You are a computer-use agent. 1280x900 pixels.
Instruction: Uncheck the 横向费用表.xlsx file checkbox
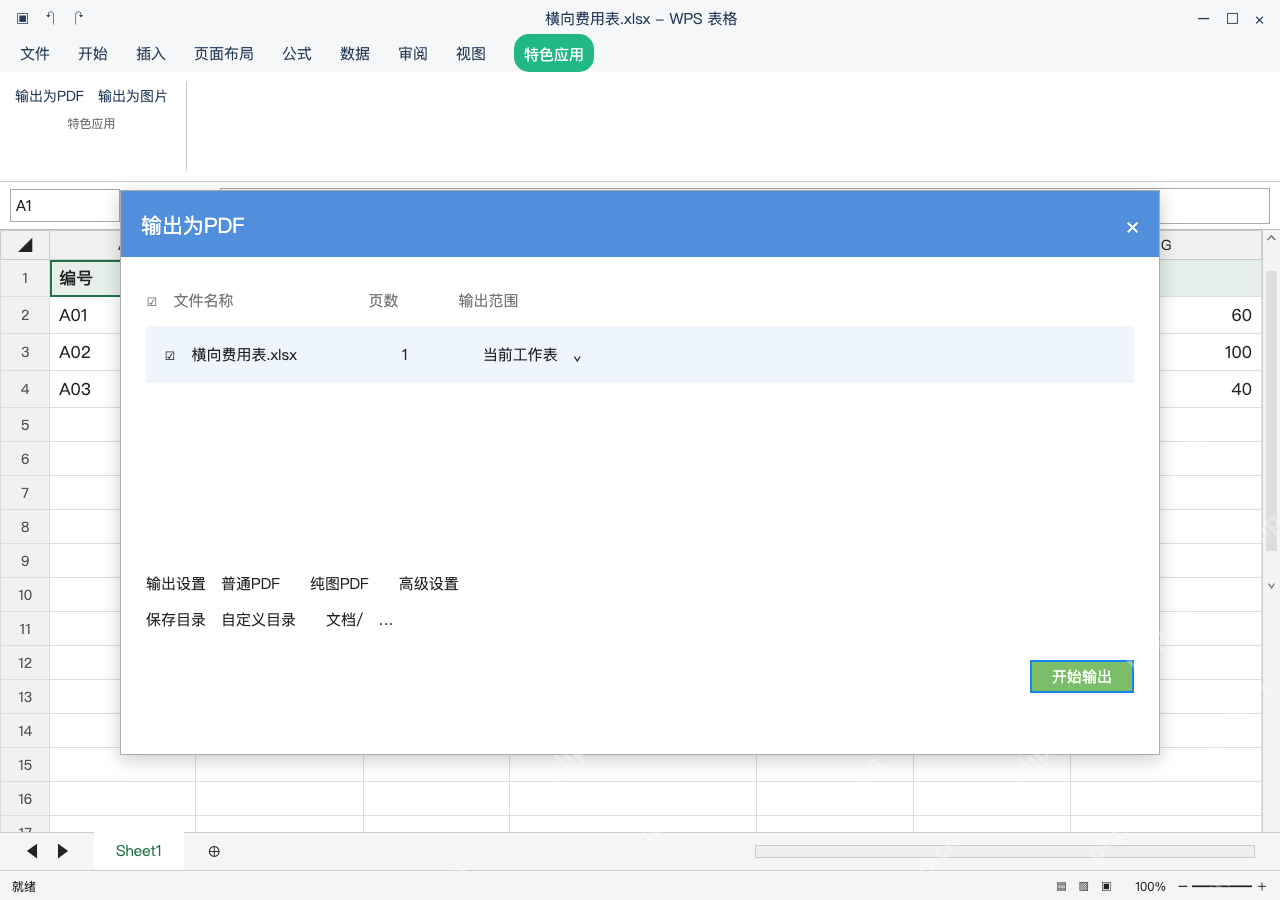coord(170,355)
